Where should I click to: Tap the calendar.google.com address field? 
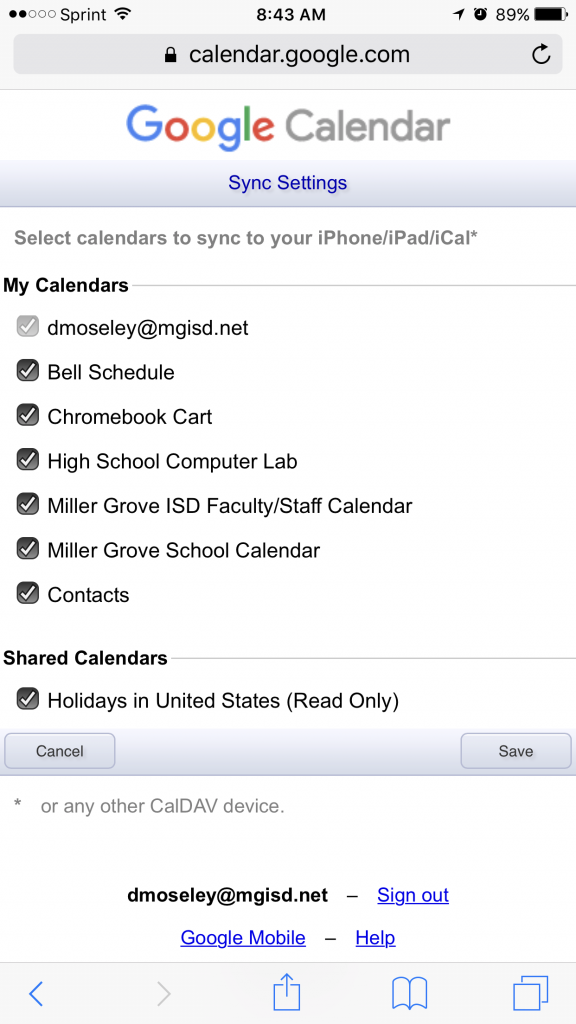287,54
